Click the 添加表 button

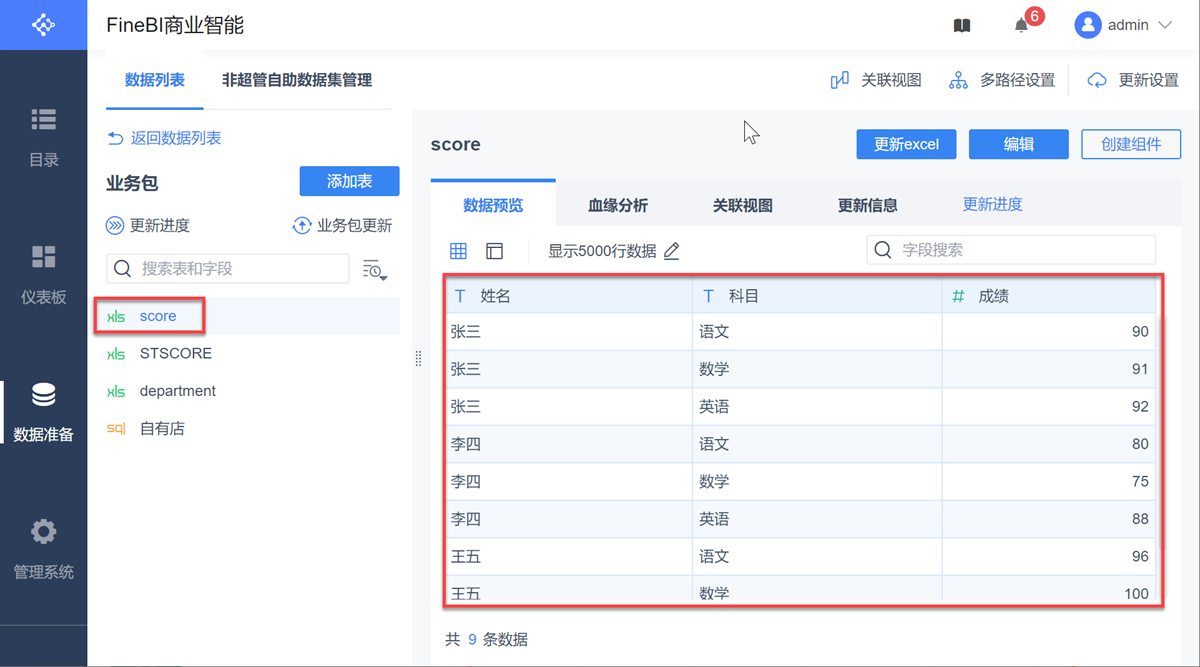coord(349,181)
